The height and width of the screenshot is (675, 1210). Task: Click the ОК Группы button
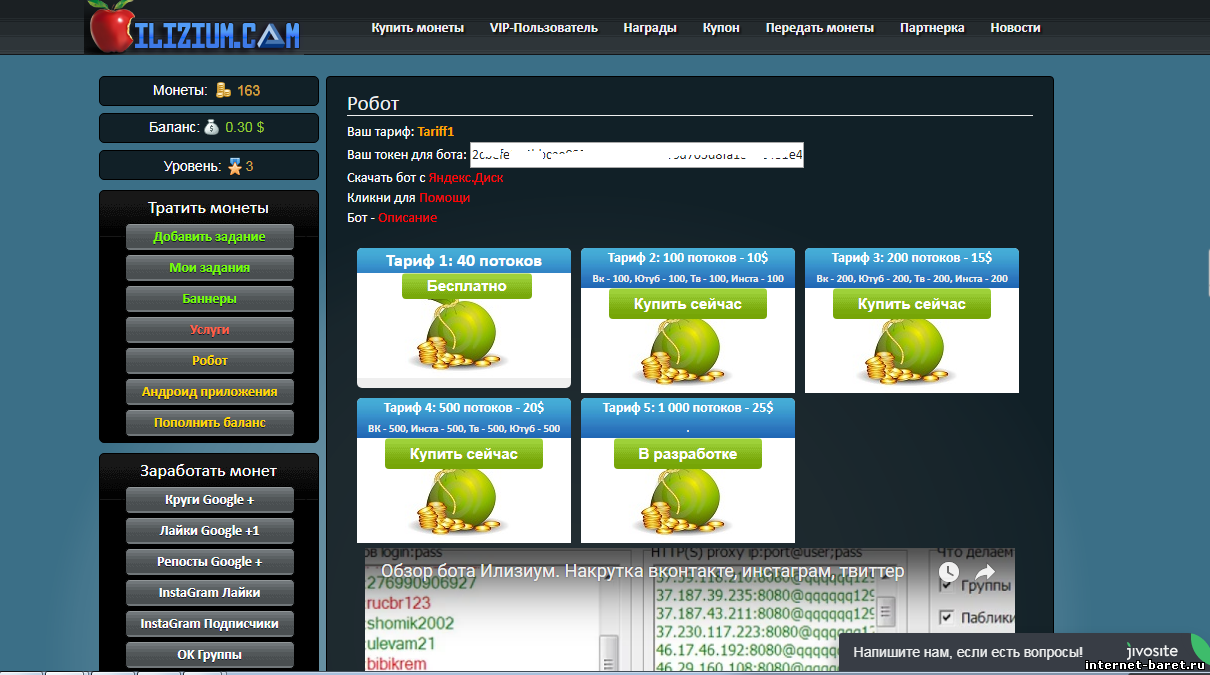tap(210, 655)
